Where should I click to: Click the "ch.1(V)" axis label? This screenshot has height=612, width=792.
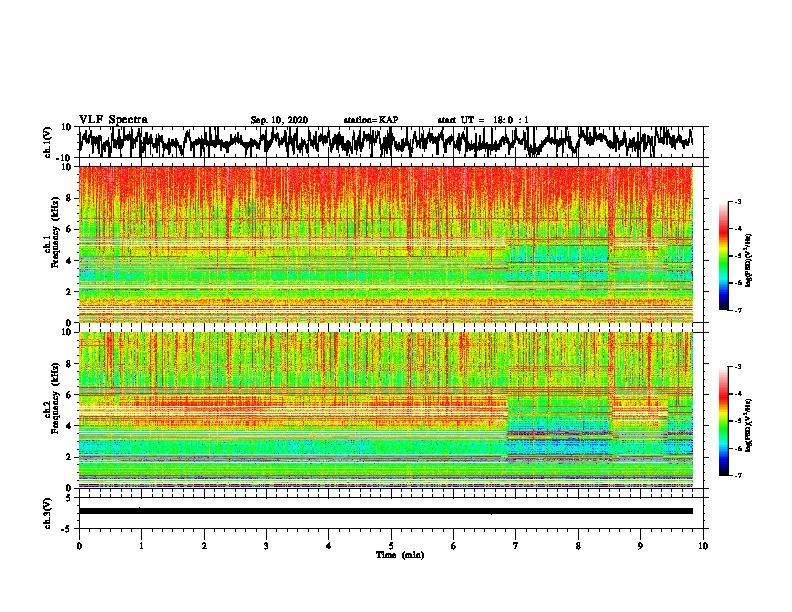click(x=48, y=142)
